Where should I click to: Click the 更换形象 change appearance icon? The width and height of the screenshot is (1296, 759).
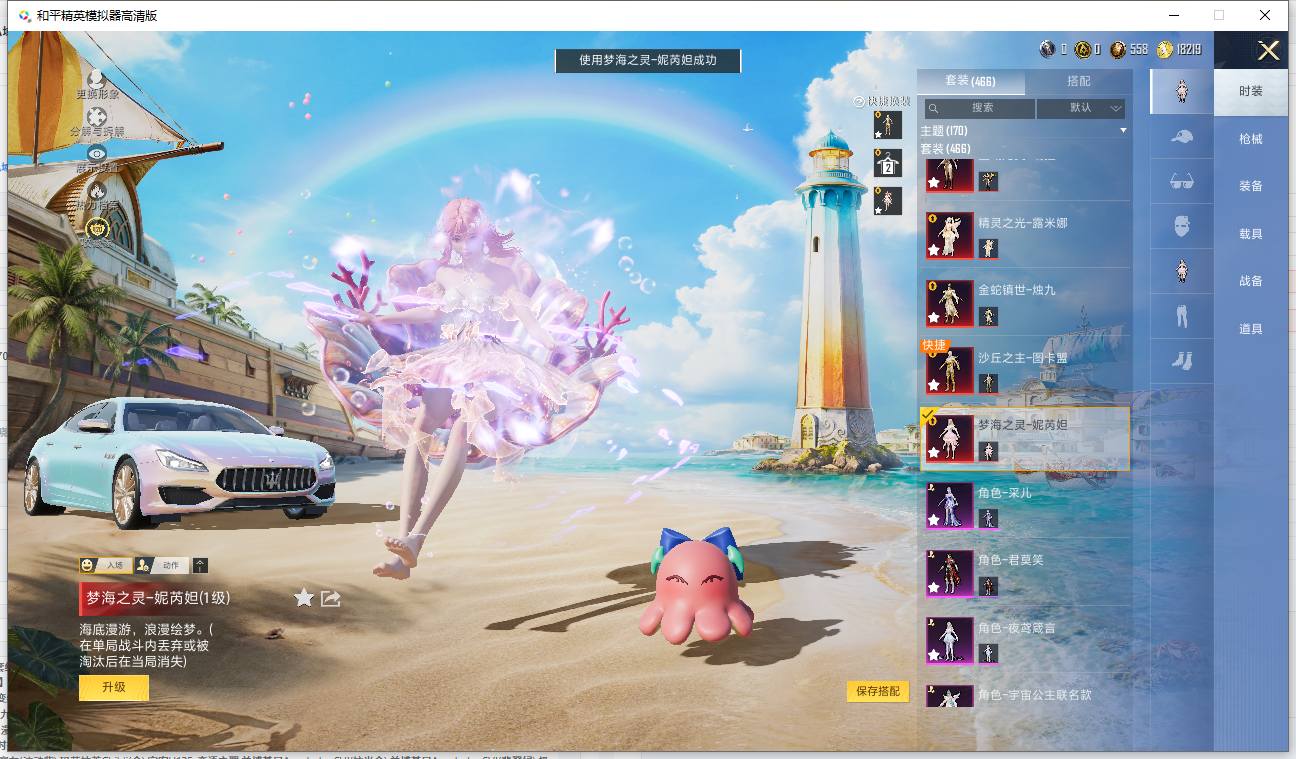[97, 78]
